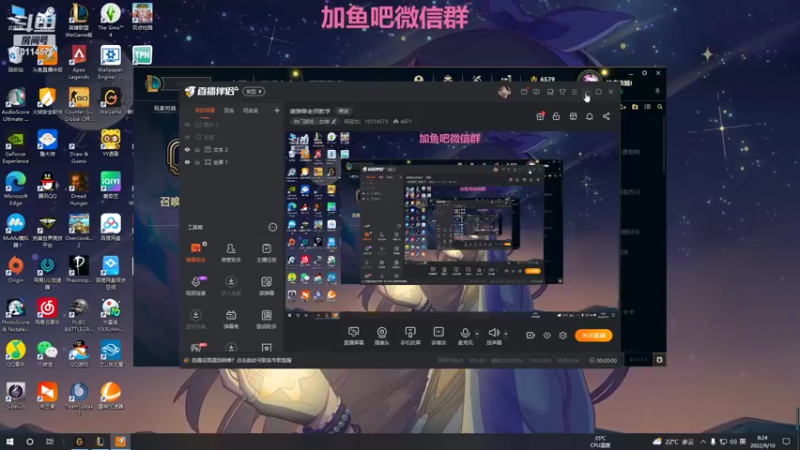Add a 摄像头 camera source
This screenshot has width=800, height=450.
(382, 336)
